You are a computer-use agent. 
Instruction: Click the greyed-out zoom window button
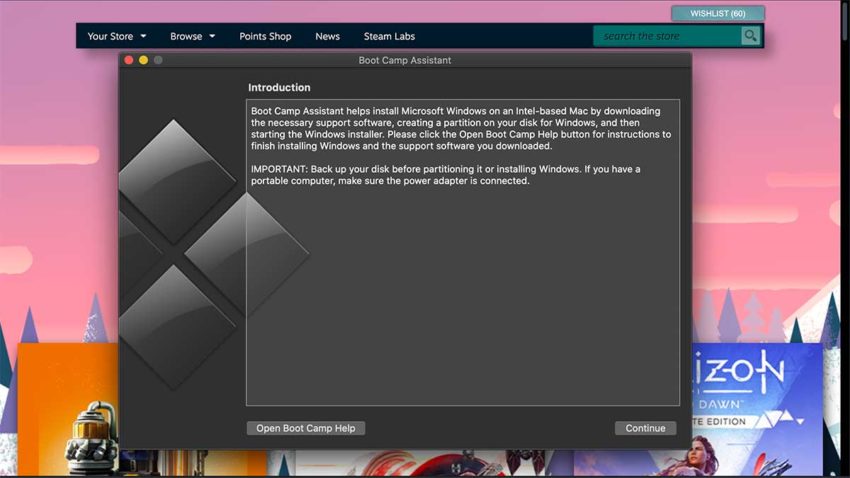[x=158, y=60]
